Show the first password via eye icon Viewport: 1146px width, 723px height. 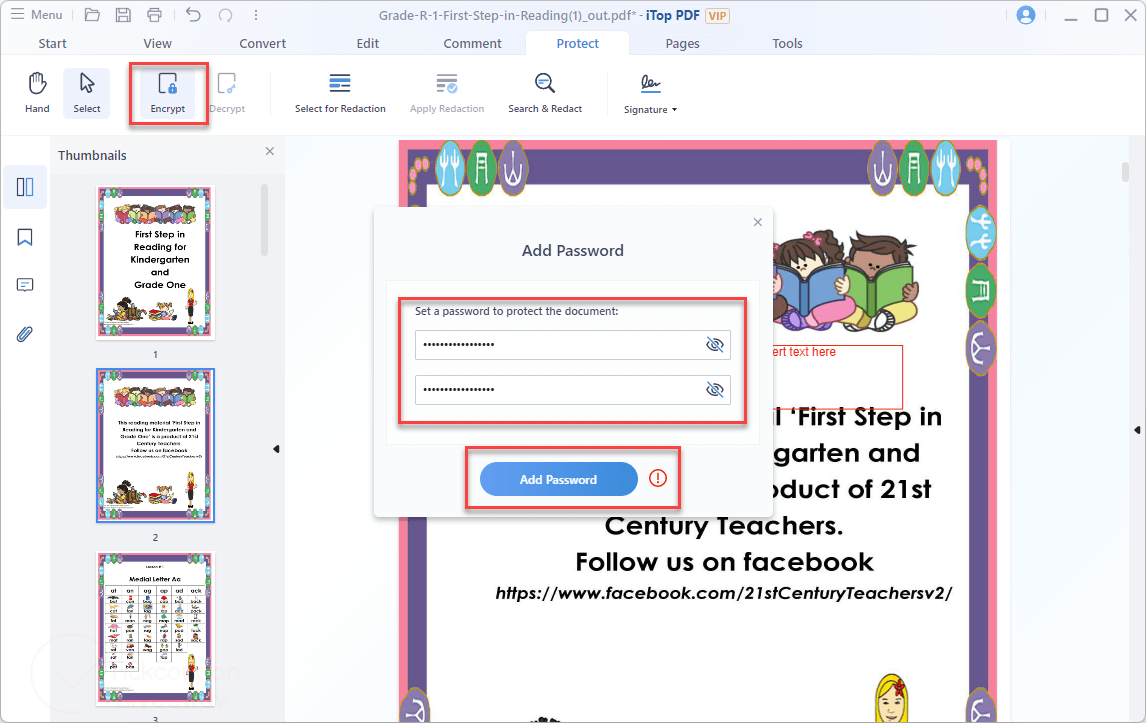714,344
